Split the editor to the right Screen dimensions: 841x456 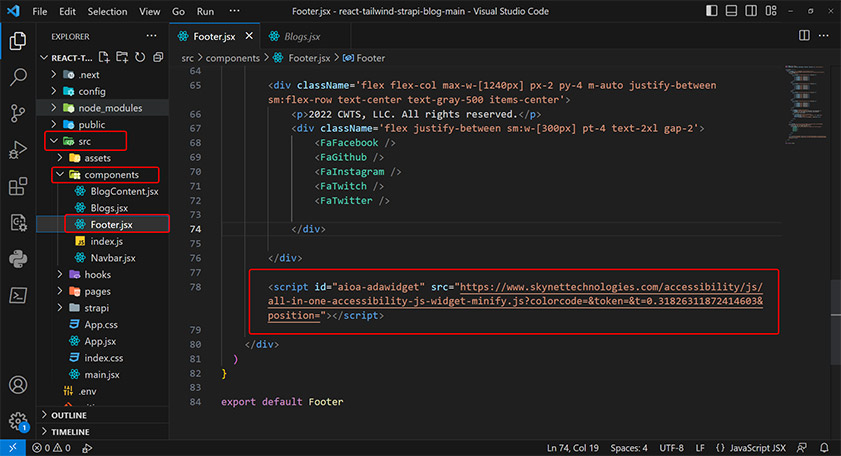pos(804,35)
